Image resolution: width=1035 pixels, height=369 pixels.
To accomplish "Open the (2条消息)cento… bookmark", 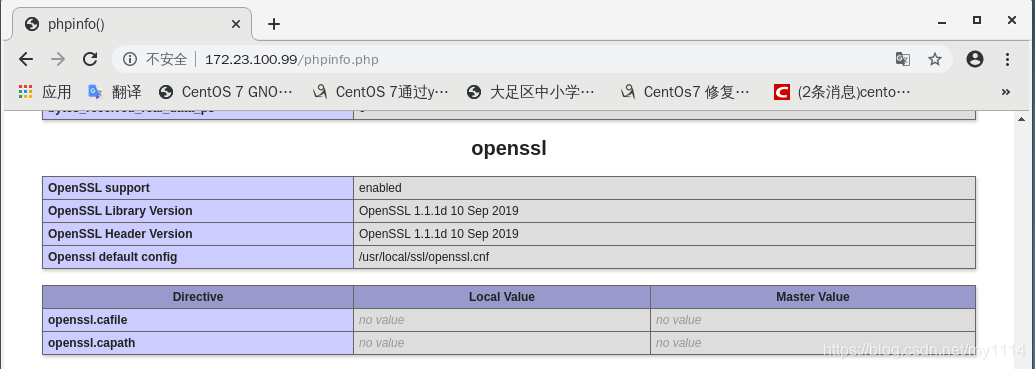I will pos(842,92).
